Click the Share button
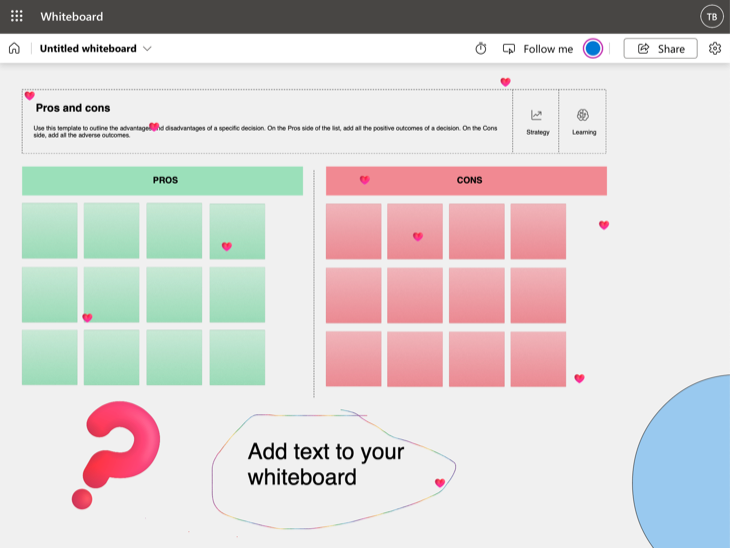730x548 pixels. coord(660,48)
